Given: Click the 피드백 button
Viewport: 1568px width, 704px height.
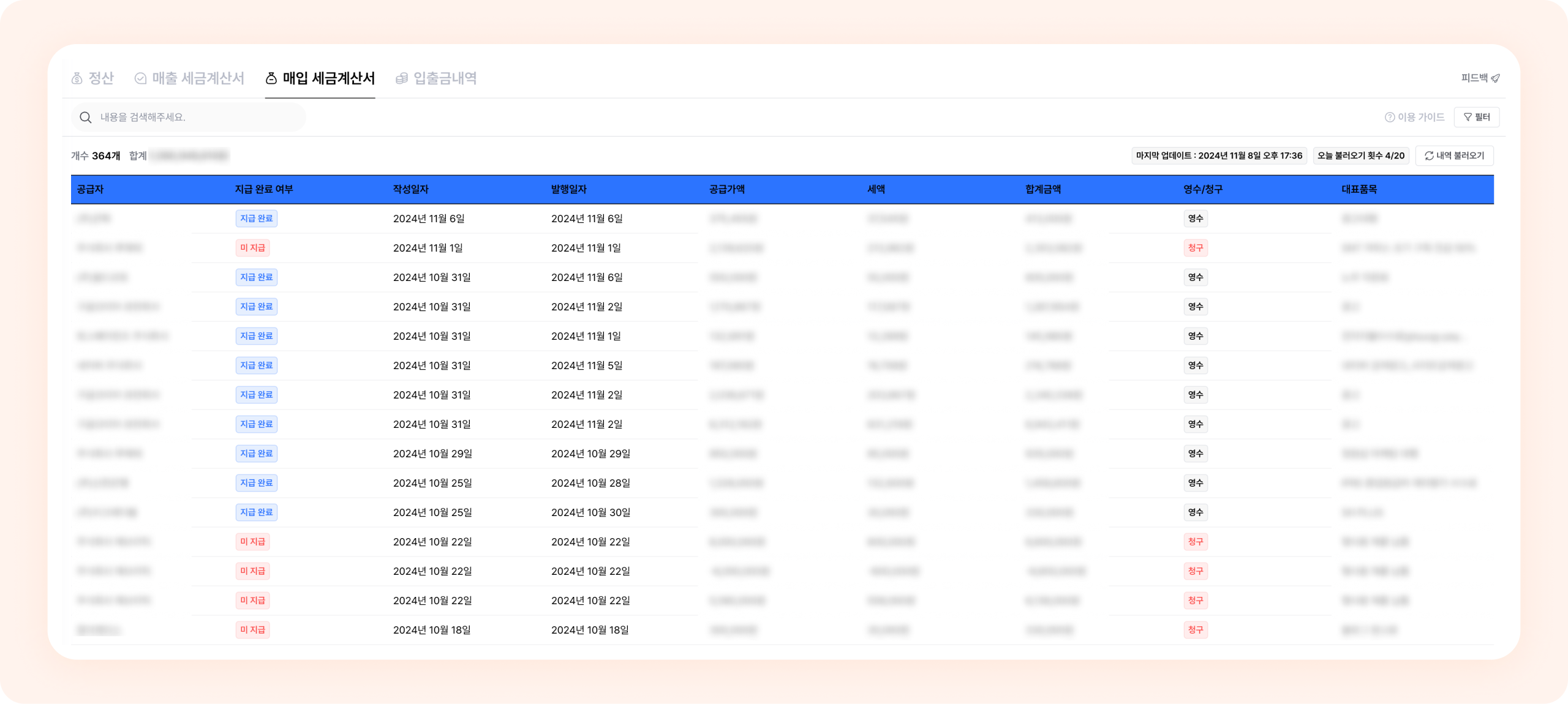Looking at the screenshot, I should tap(1474, 78).
